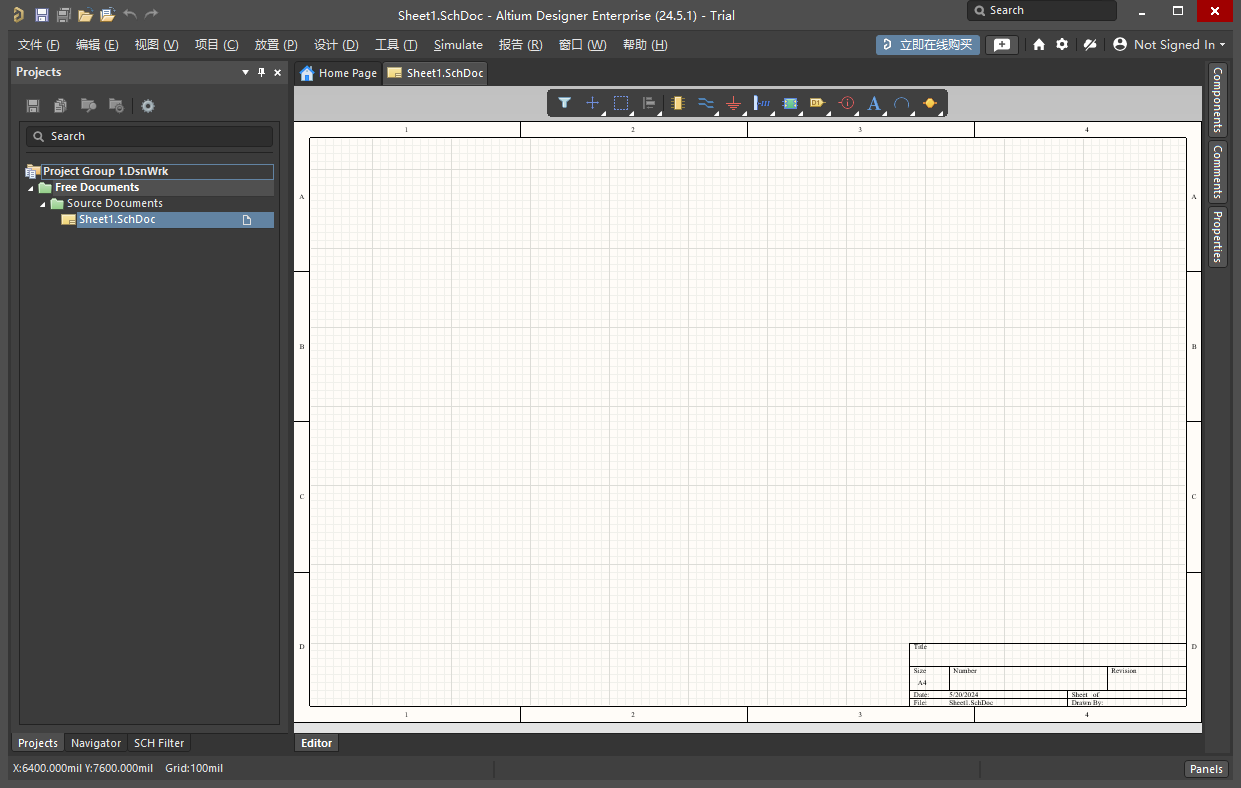Viewport: 1241px width, 788px height.
Task: Click Save All documents icon in title bar
Action: (64, 15)
